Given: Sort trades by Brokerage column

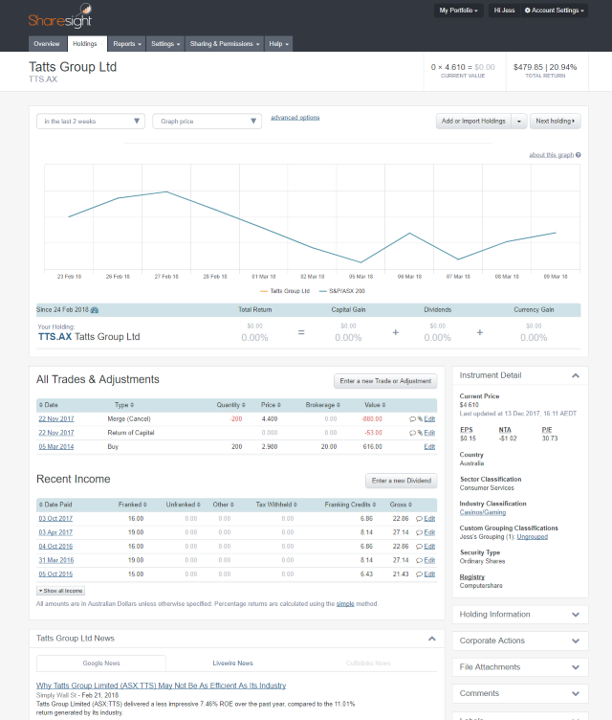Looking at the screenshot, I should 323,405.
